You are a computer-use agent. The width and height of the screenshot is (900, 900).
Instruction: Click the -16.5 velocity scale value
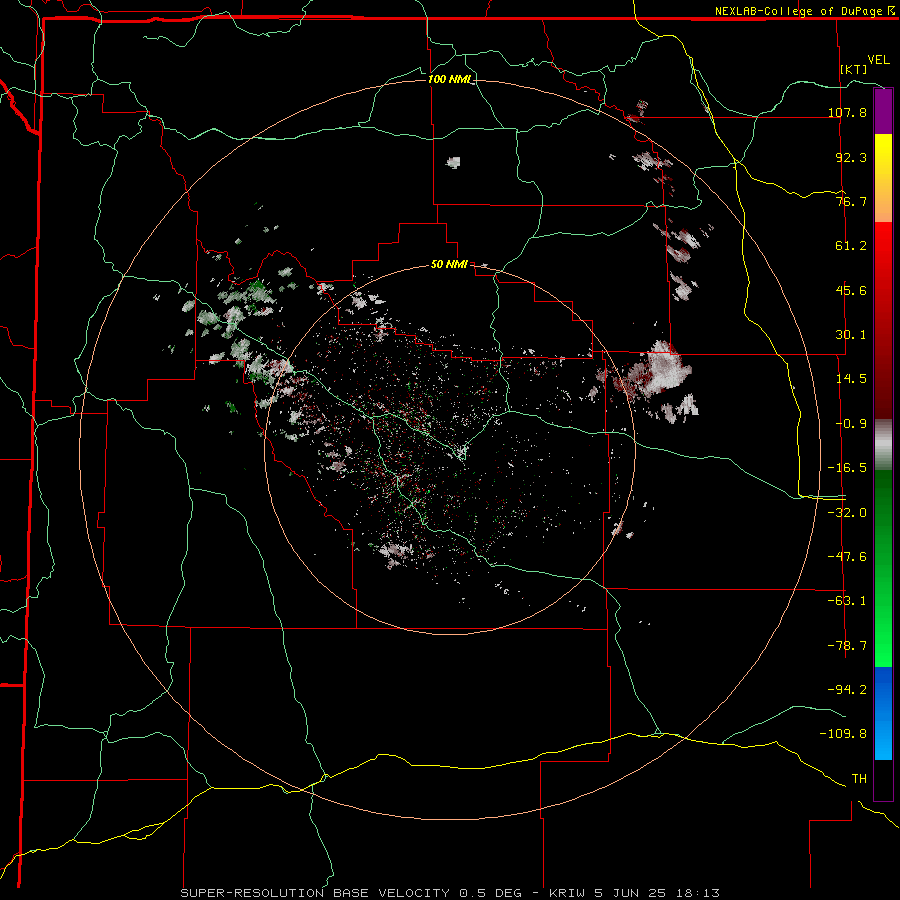click(847, 468)
